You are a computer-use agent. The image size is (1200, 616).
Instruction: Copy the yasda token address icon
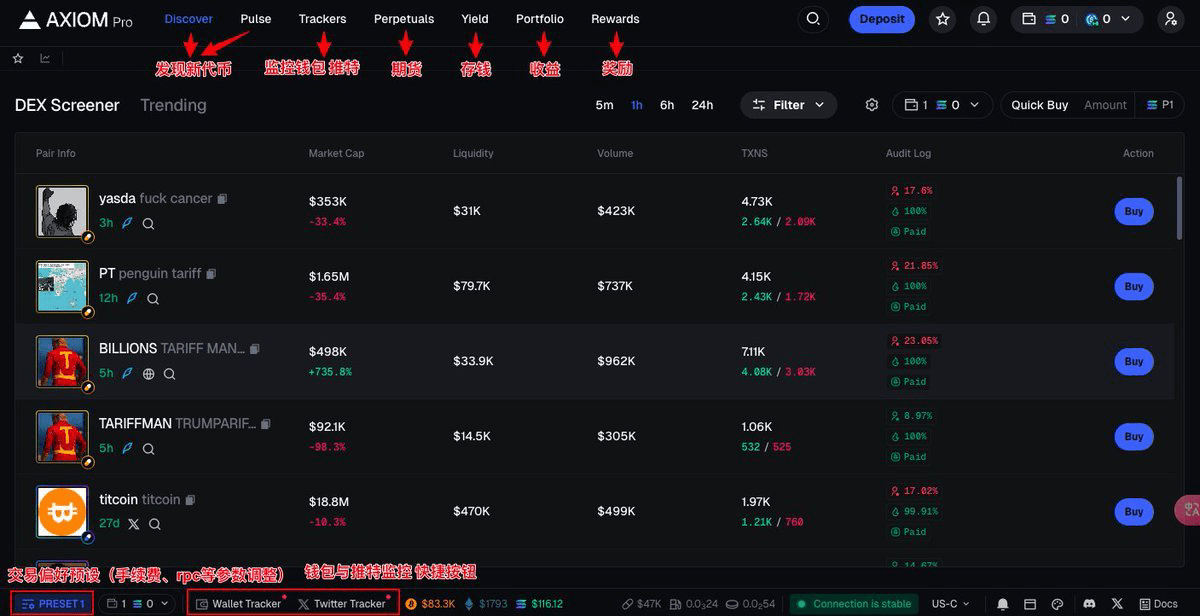(x=222, y=199)
